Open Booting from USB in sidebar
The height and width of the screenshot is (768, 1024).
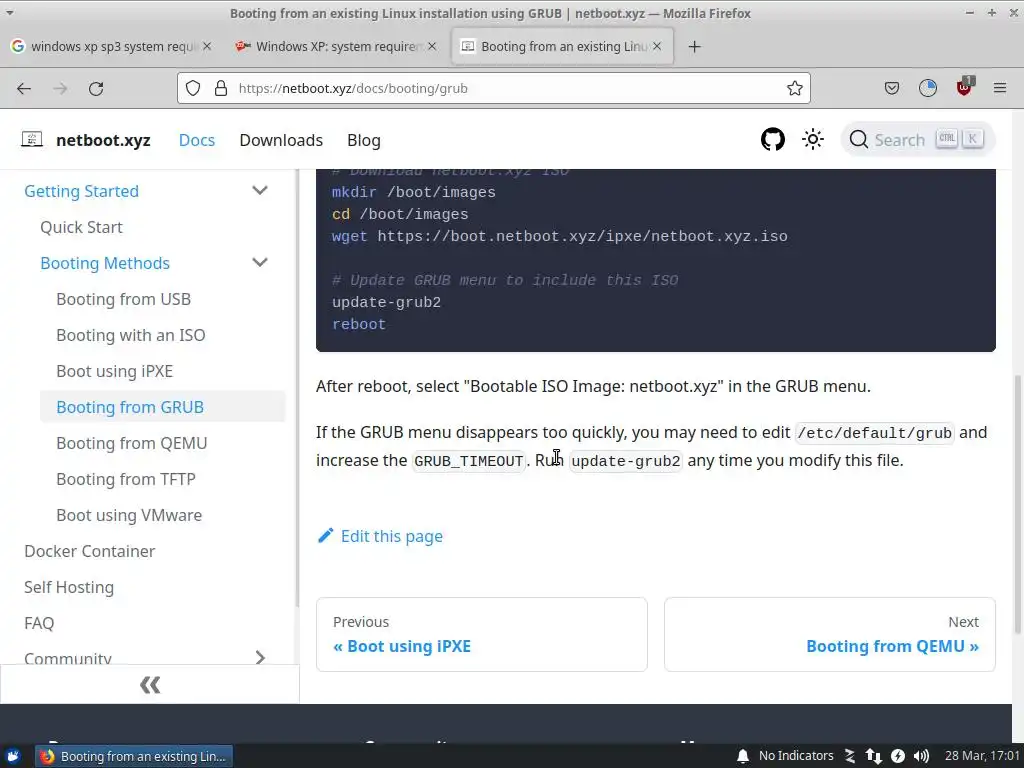pos(123,298)
